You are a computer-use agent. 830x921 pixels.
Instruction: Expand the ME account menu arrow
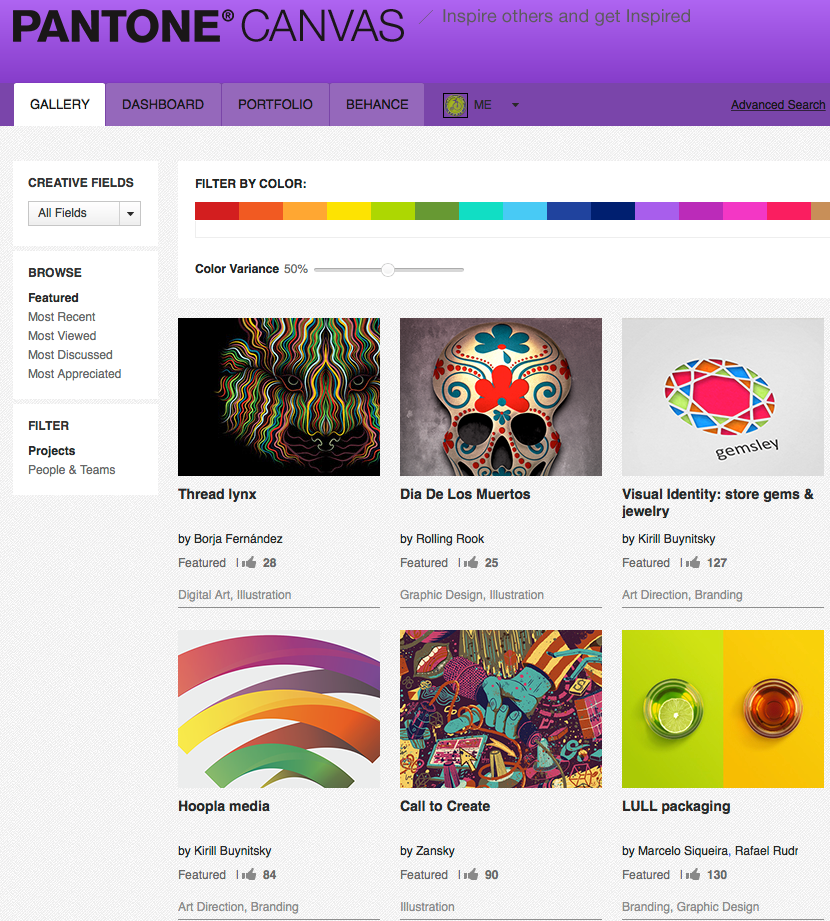point(515,105)
